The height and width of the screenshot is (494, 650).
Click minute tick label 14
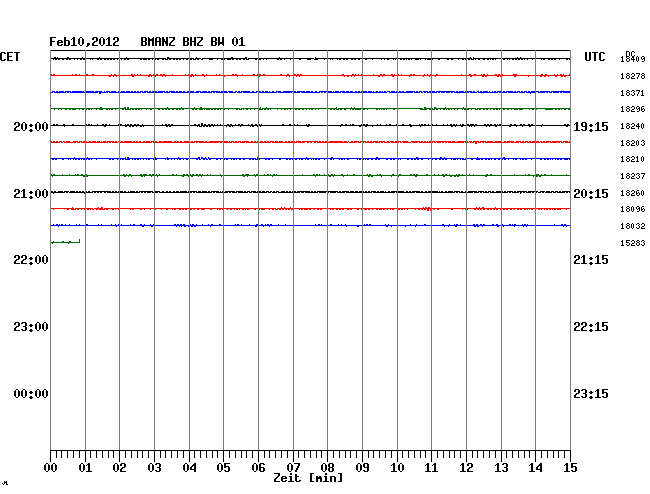pyautogui.click(x=536, y=468)
